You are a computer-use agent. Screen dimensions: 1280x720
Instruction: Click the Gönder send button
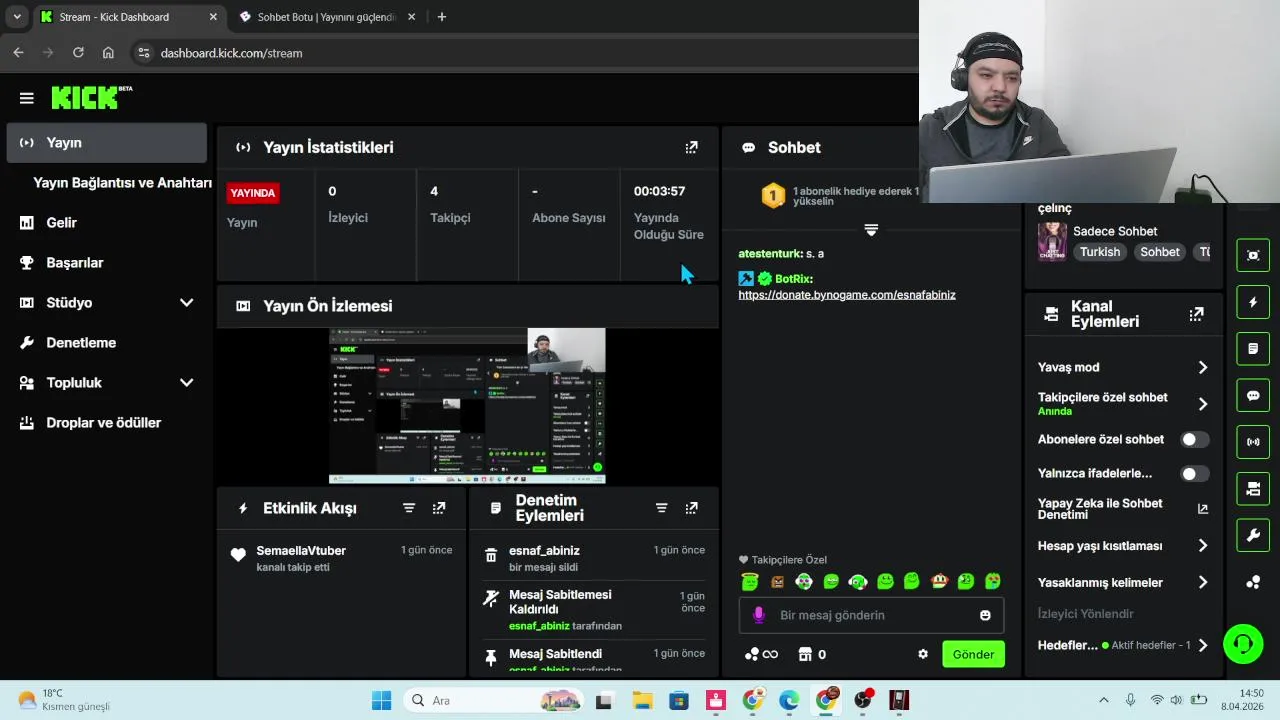click(973, 654)
